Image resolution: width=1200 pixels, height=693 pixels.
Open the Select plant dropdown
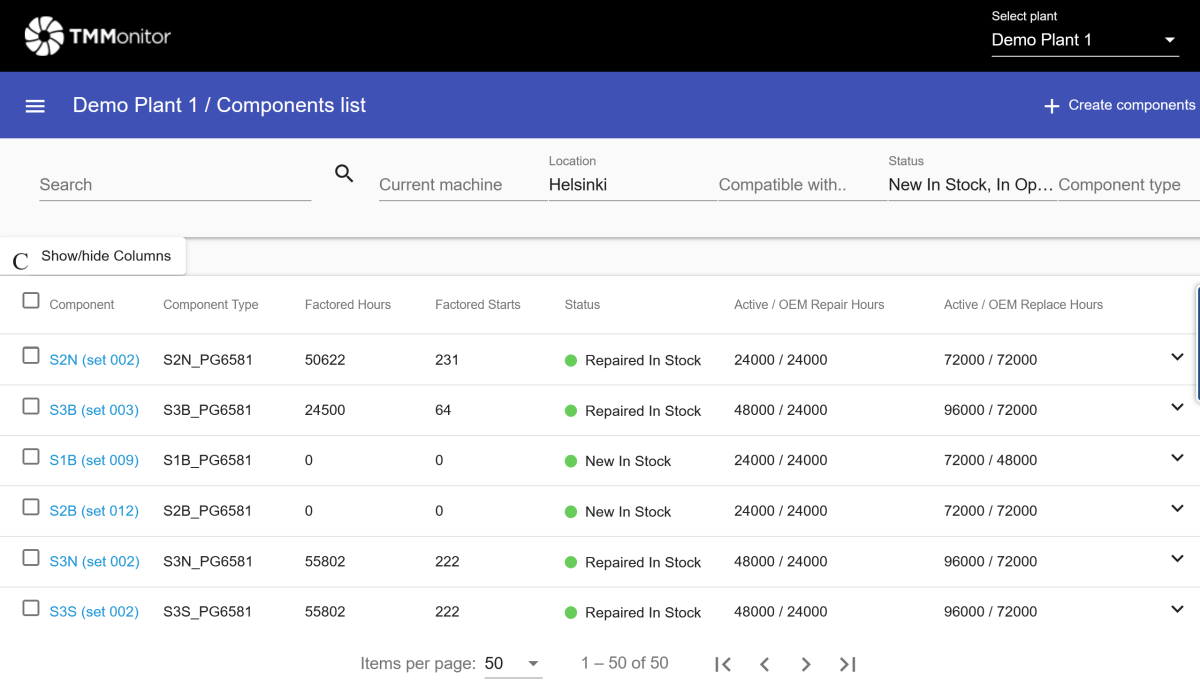[1084, 40]
